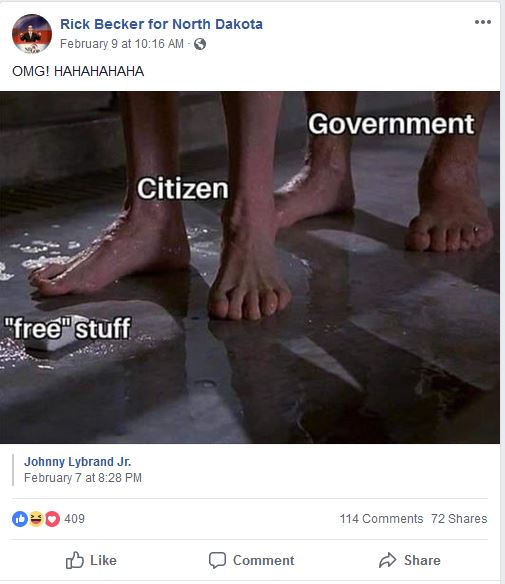Select the OMG! HAHAHAHAHA post text
Screen dimensions: 505x584
coord(78,71)
